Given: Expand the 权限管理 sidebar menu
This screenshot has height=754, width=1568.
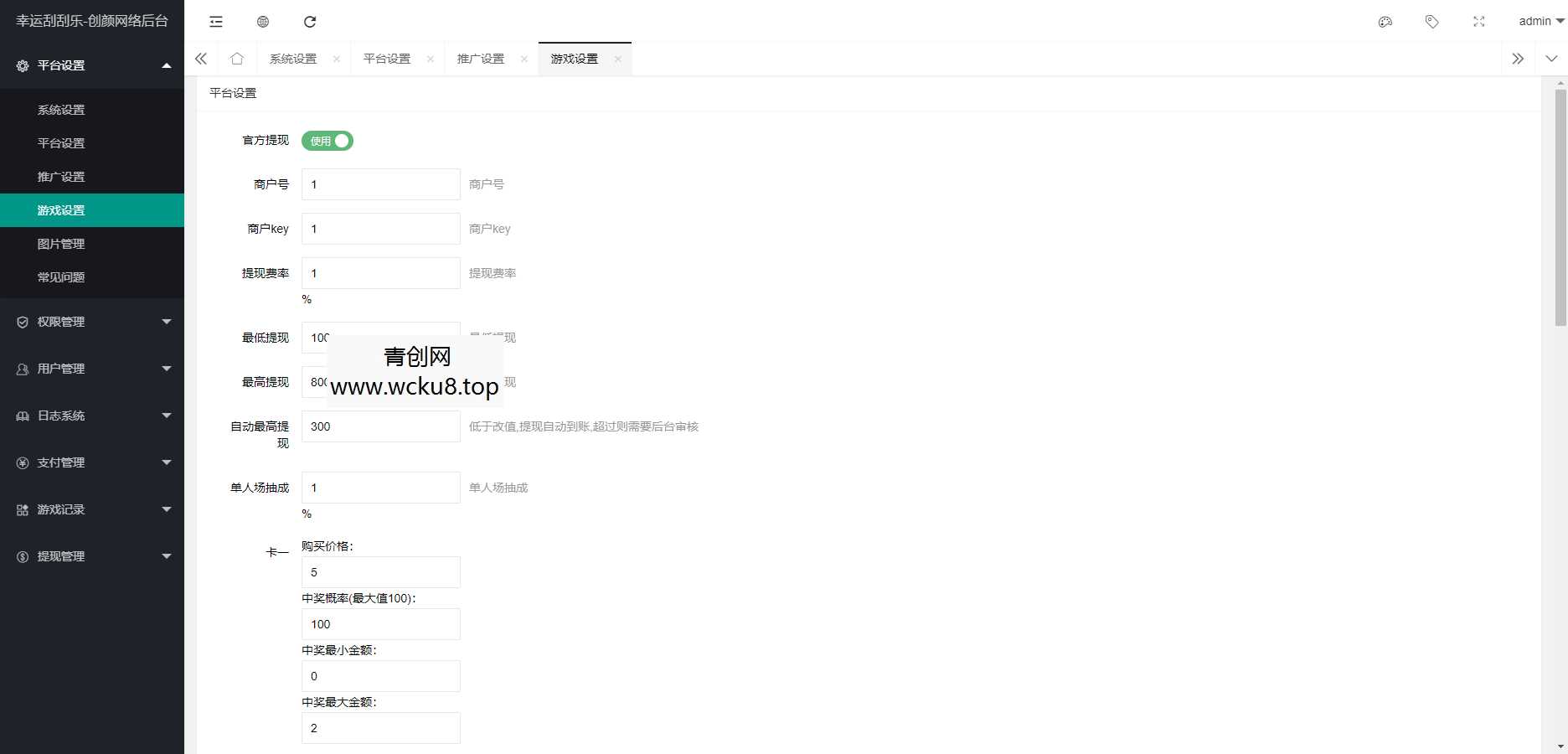Looking at the screenshot, I should tap(92, 322).
